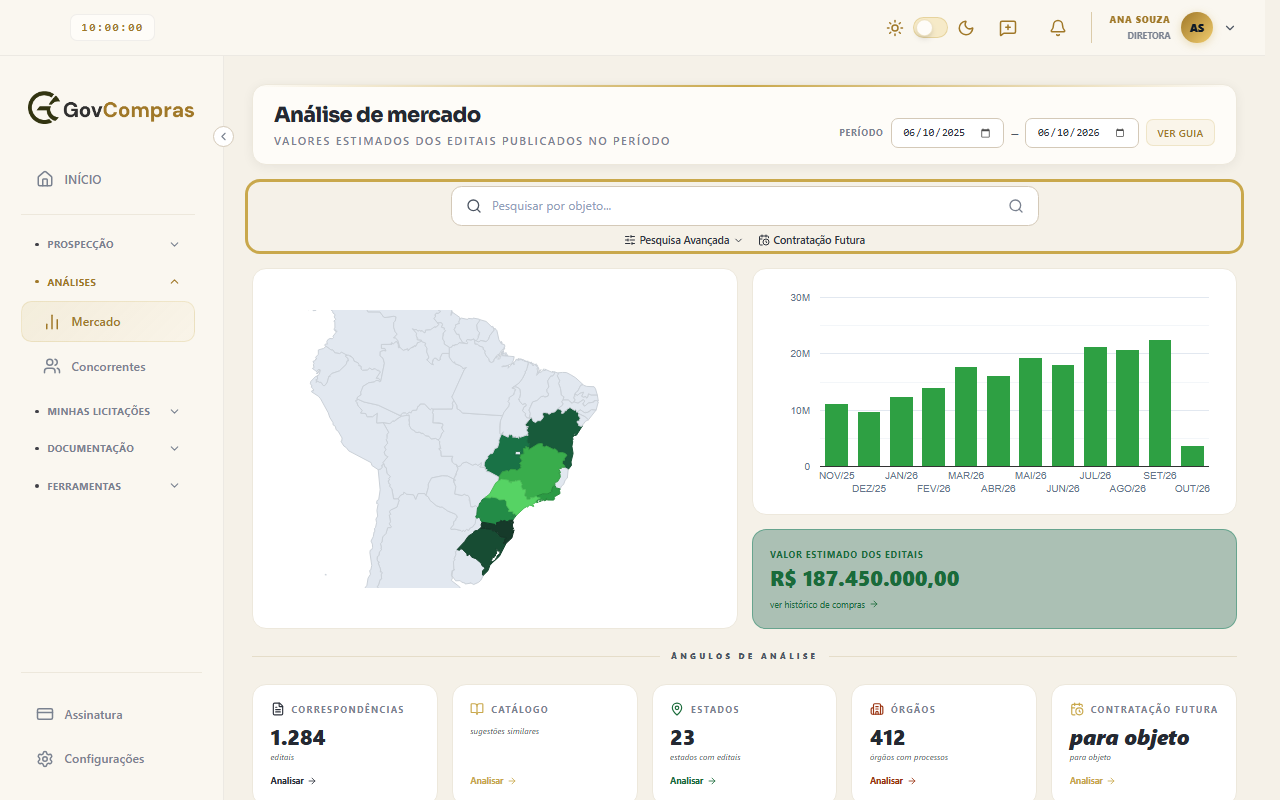1280x800 pixels.
Task: Select Mercado in the sidebar
Action: [x=108, y=322]
